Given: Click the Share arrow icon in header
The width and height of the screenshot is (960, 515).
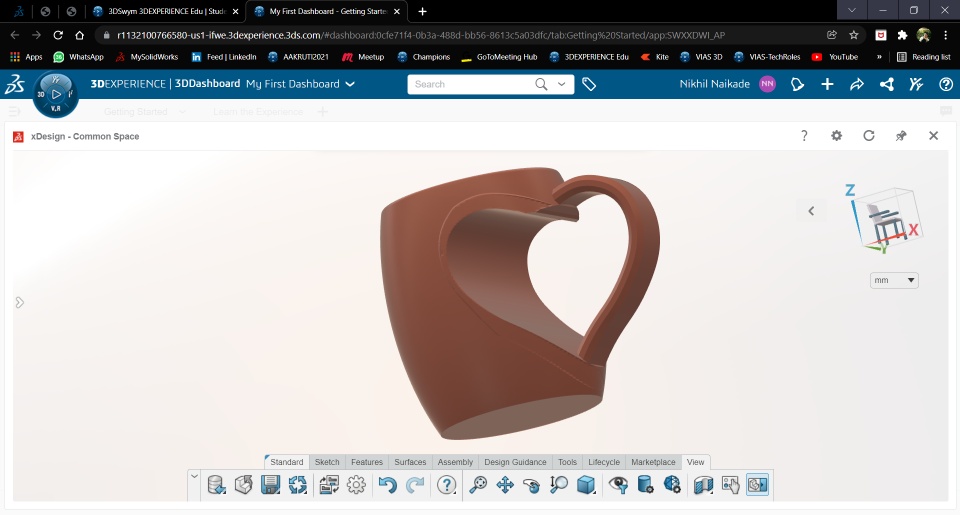Looking at the screenshot, I should tap(857, 84).
